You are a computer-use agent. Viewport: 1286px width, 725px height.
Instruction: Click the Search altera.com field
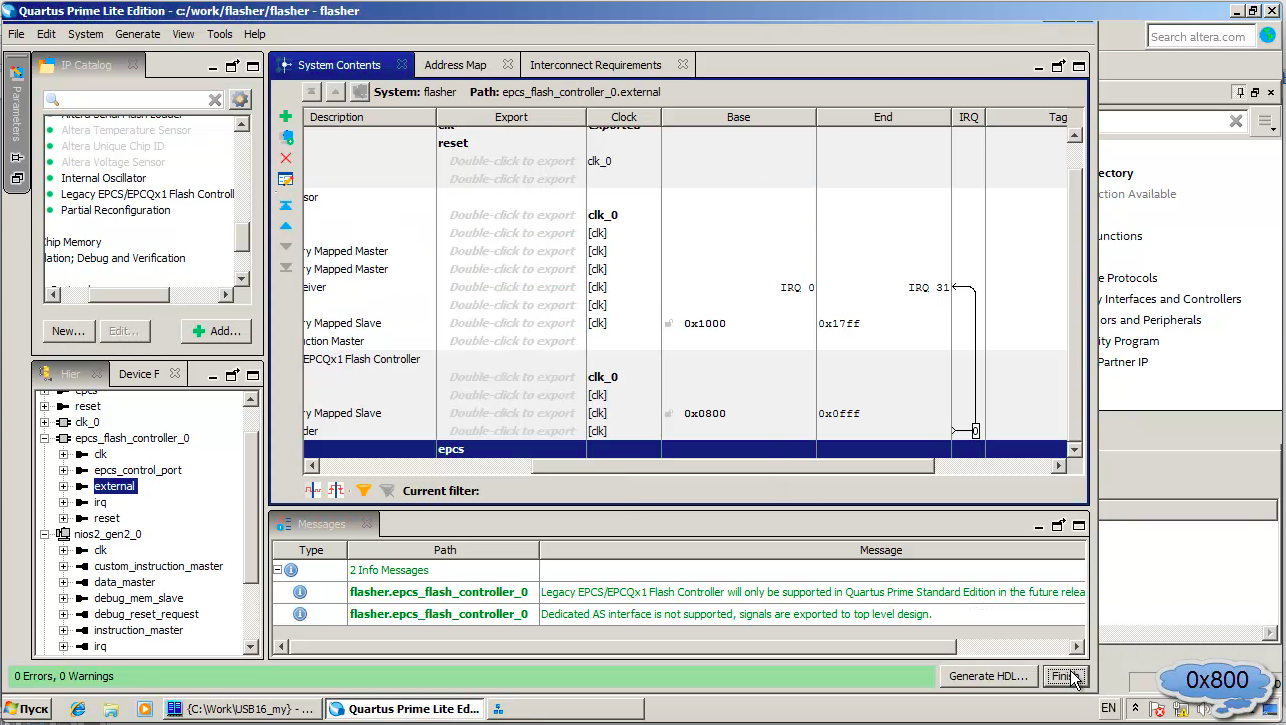pyautogui.click(x=1201, y=37)
